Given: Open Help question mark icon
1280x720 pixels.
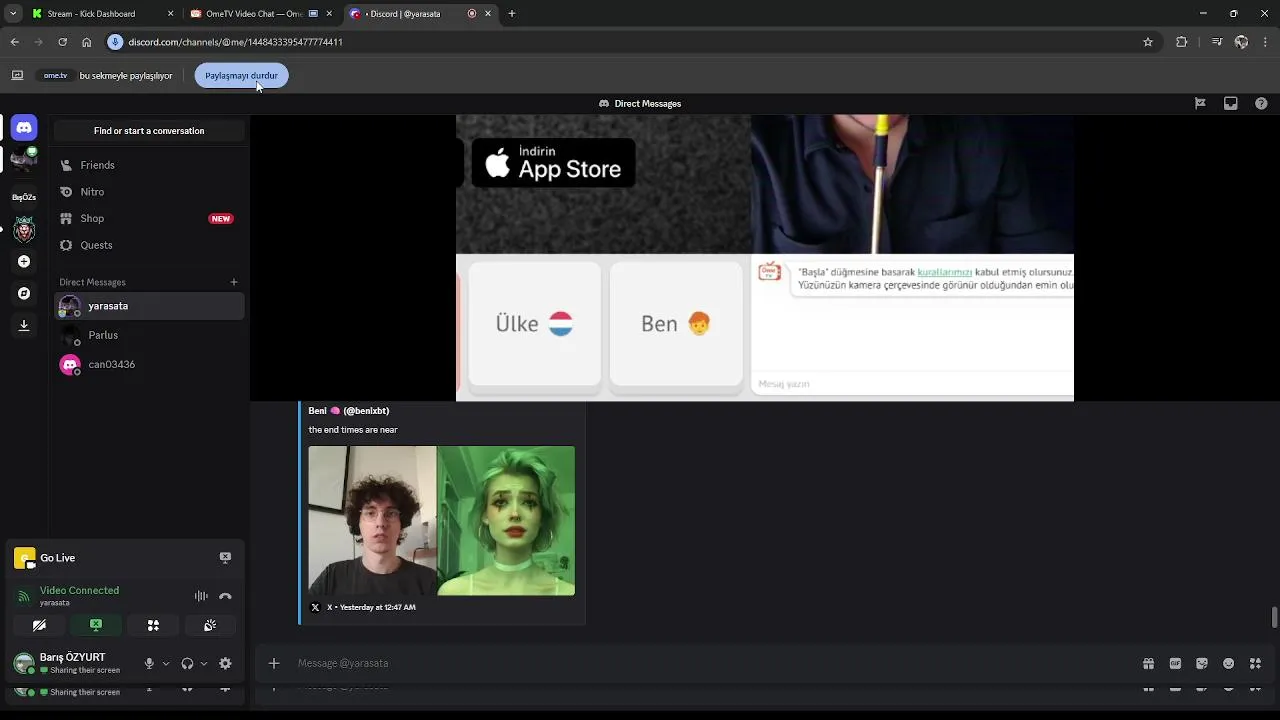Looking at the screenshot, I should [x=1261, y=103].
